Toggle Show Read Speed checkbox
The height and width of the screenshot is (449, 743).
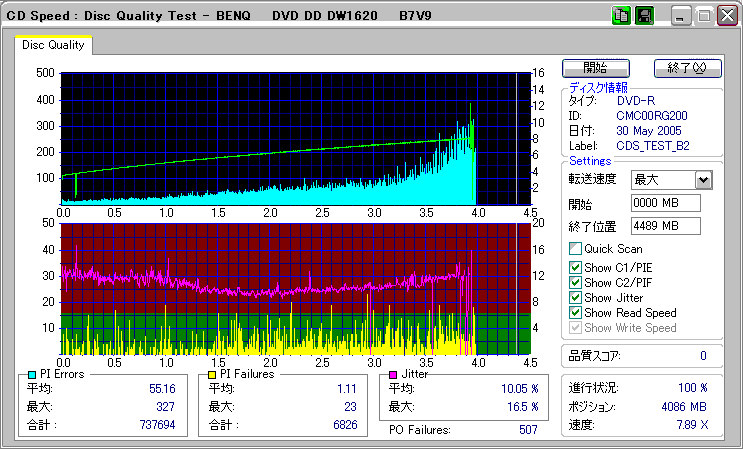tap(575, 313)
